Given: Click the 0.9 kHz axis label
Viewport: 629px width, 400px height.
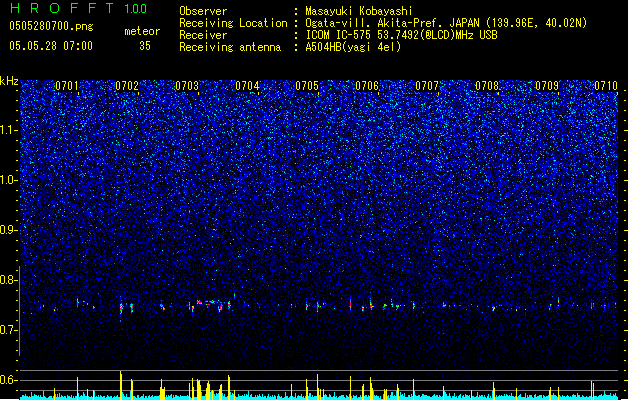Looking at the screenshot, I should tap(9, 230).
